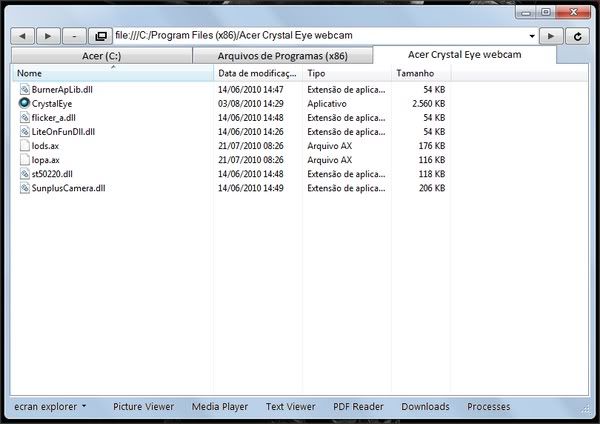Switch to the Acer (C:) tab
600x424 pixels.
pos(101,56)
